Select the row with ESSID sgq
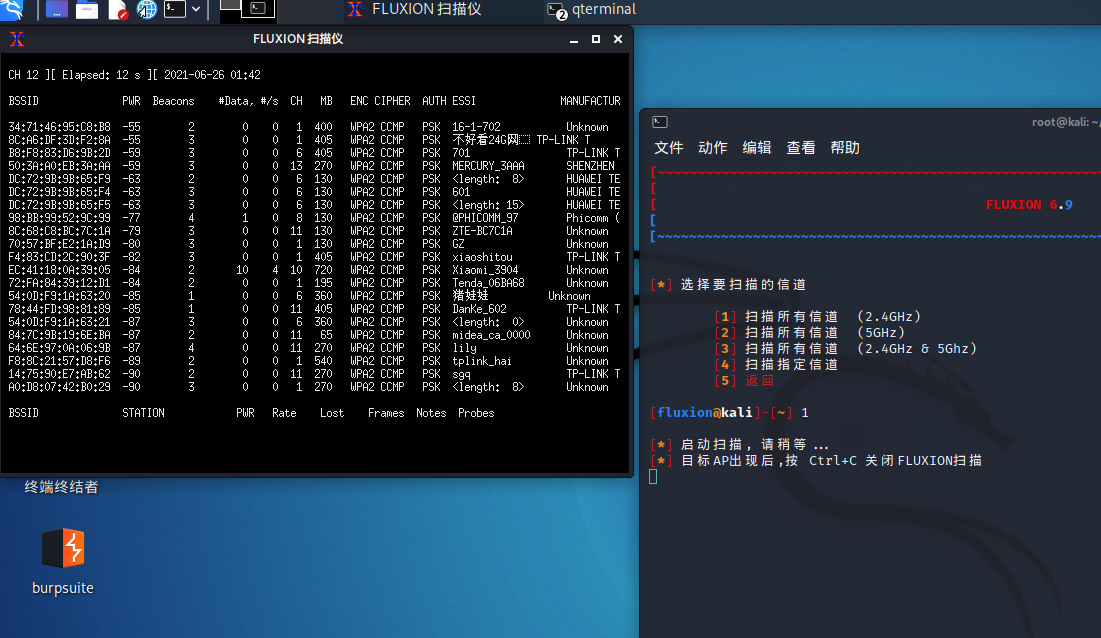 pos(315,374)
